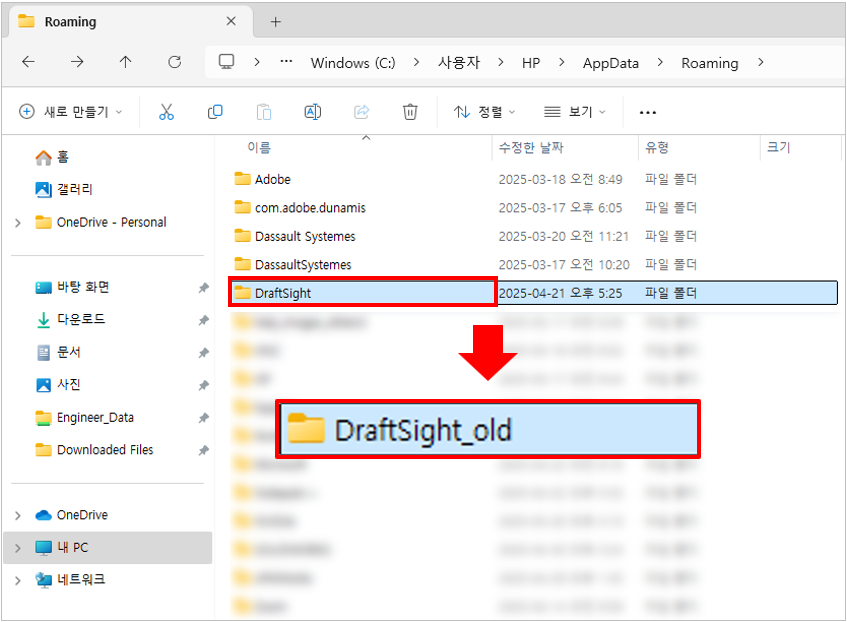847x622 pixels.
Task: Go forward with the right arrow button
Action: click(x=77, y=62)
